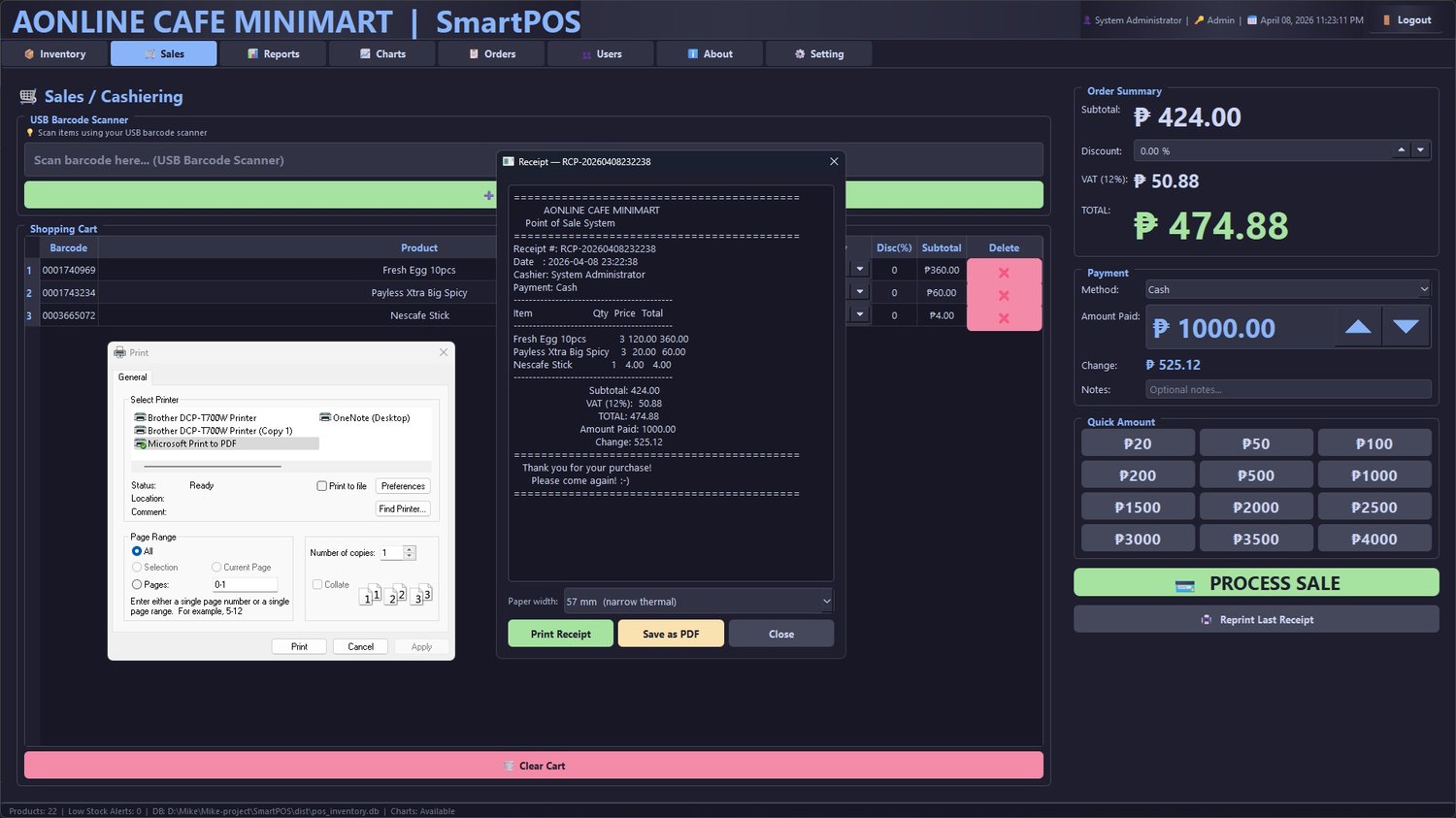Close the Receipt dialog with the X
This screenshot has width=1456, height=818.
pyautogui.click(x=834, y=161)
